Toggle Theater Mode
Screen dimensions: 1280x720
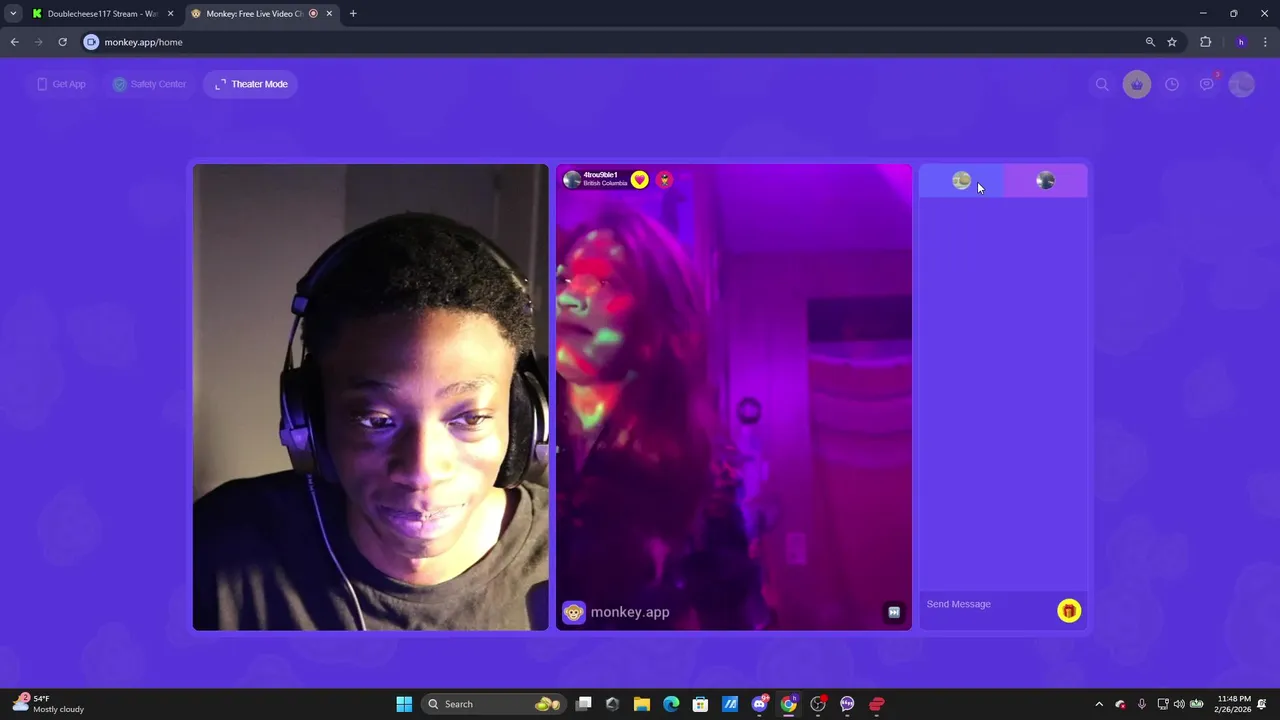251,84
